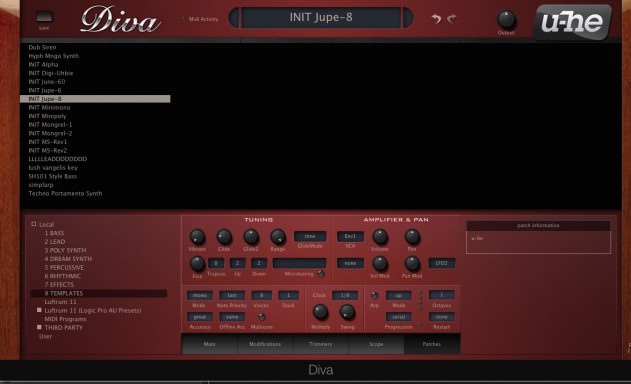Click the u-he logo badge
The image size is (631, 384).
click(x=573, y=22)
